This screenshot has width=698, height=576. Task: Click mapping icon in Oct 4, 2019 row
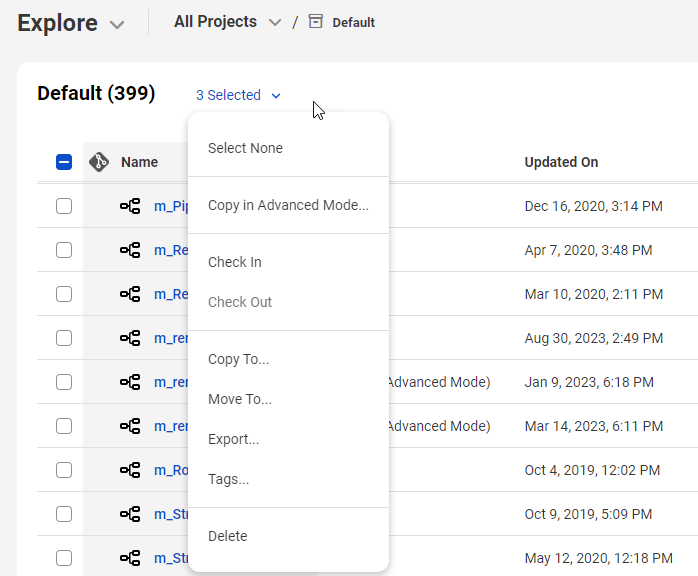tap(130, 470)
